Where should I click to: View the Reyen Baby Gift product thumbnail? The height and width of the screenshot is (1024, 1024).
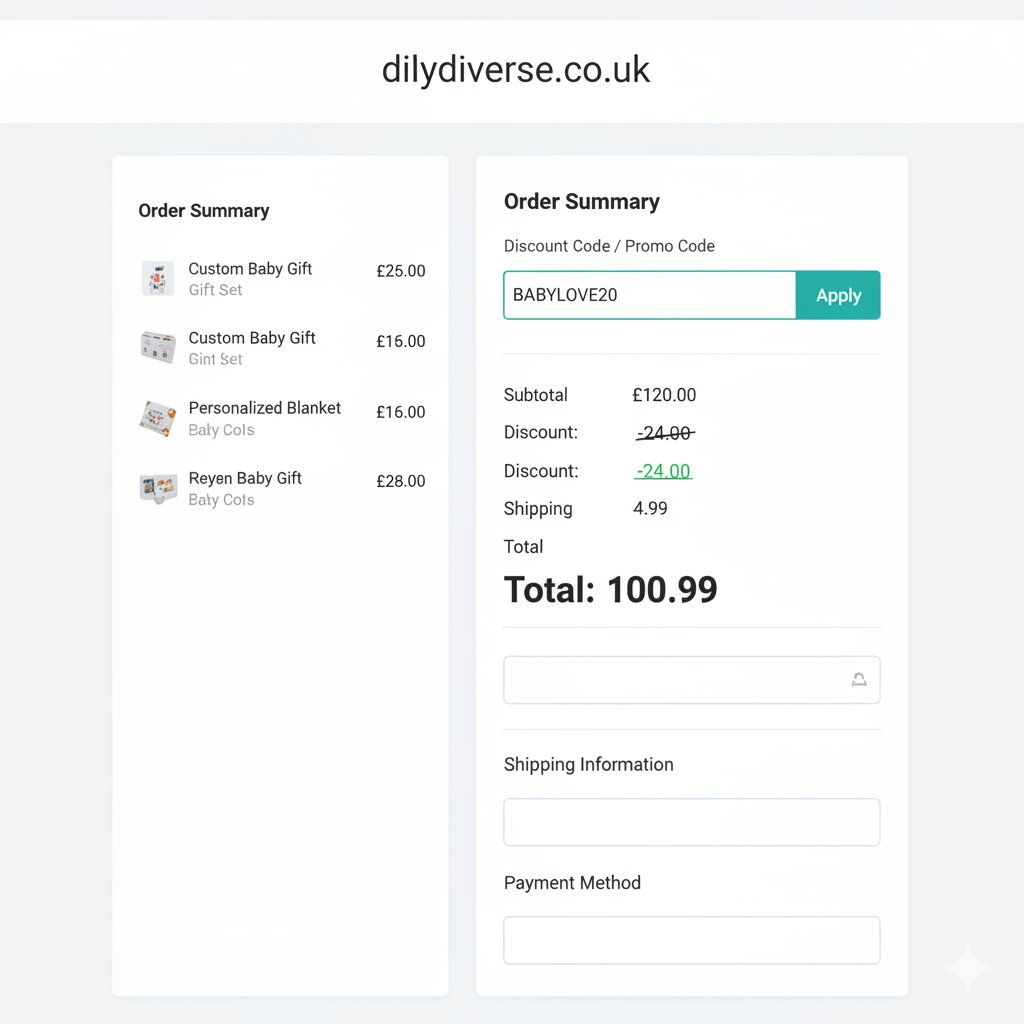(158, 488)
